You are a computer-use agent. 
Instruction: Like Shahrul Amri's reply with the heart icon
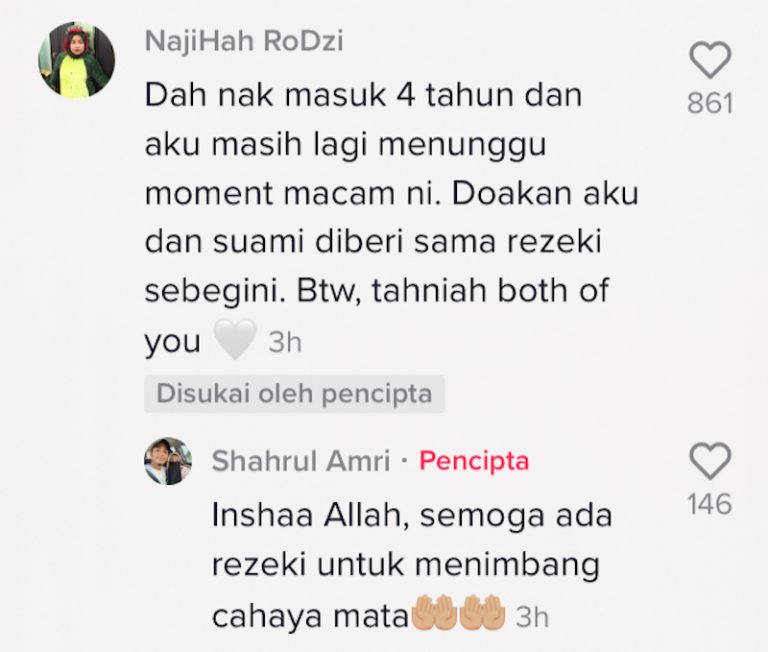click(710, 461)
